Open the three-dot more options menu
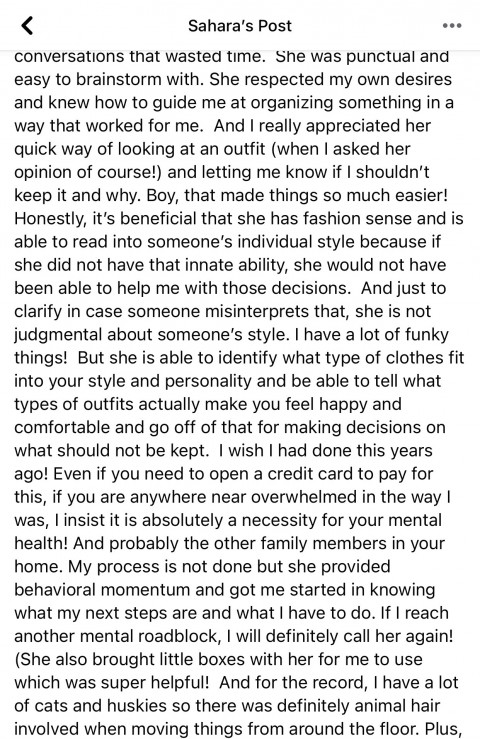 pos(452,25)
